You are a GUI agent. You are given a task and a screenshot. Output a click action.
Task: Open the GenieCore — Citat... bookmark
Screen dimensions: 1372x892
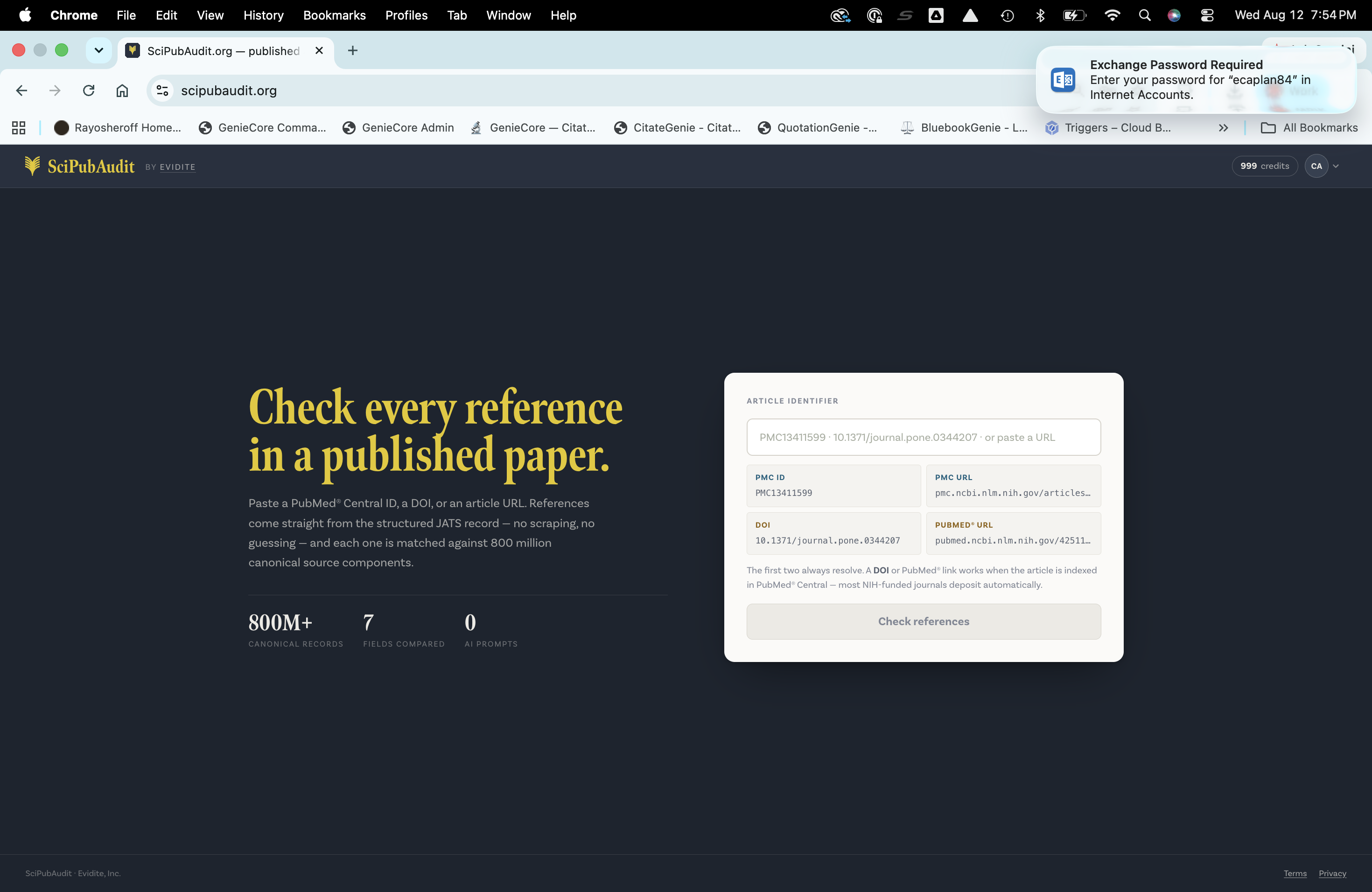click(533, 127)
